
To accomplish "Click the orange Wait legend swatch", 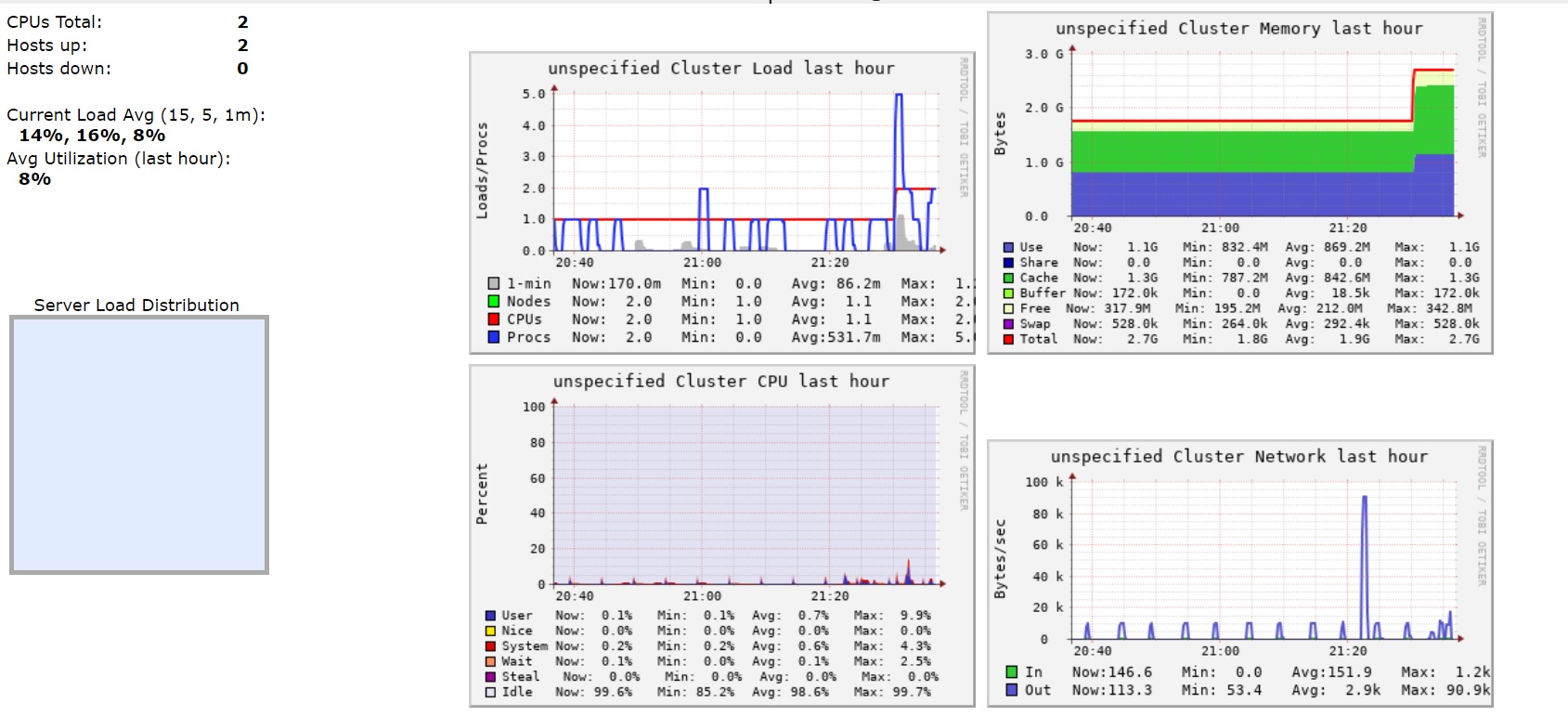I will tap(490, 661).
